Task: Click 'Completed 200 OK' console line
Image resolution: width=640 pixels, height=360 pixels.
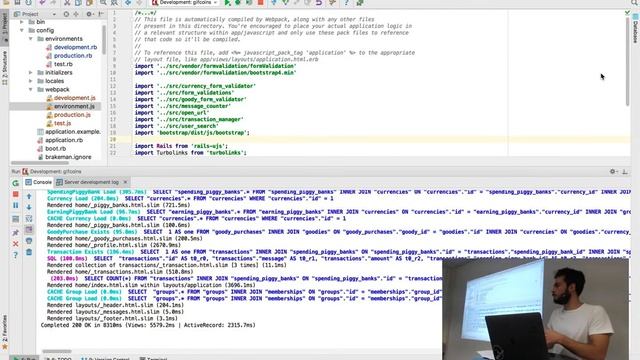Action: point(148,325)
